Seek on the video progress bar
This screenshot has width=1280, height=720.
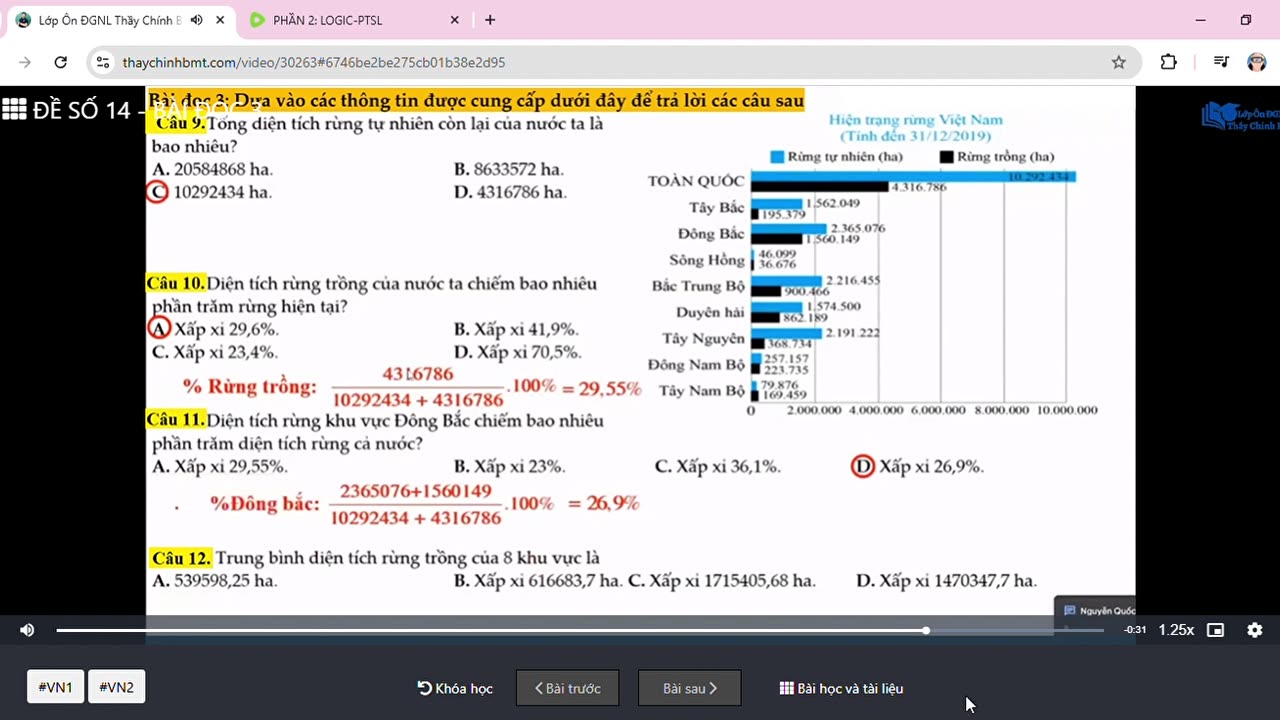point(580,630)
